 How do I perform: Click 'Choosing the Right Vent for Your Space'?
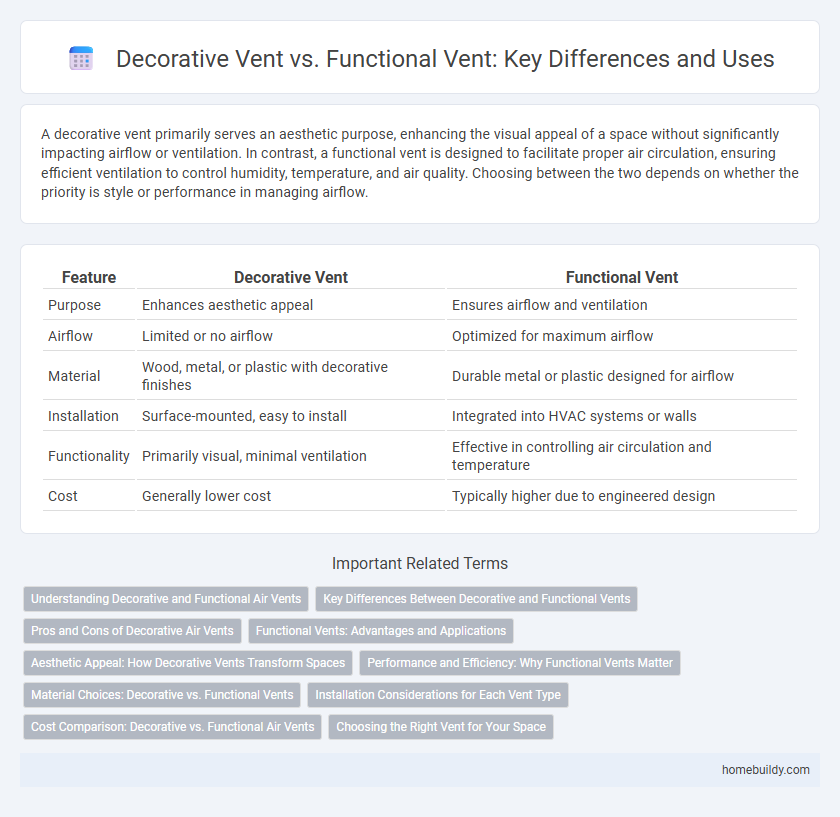(441, 727)
